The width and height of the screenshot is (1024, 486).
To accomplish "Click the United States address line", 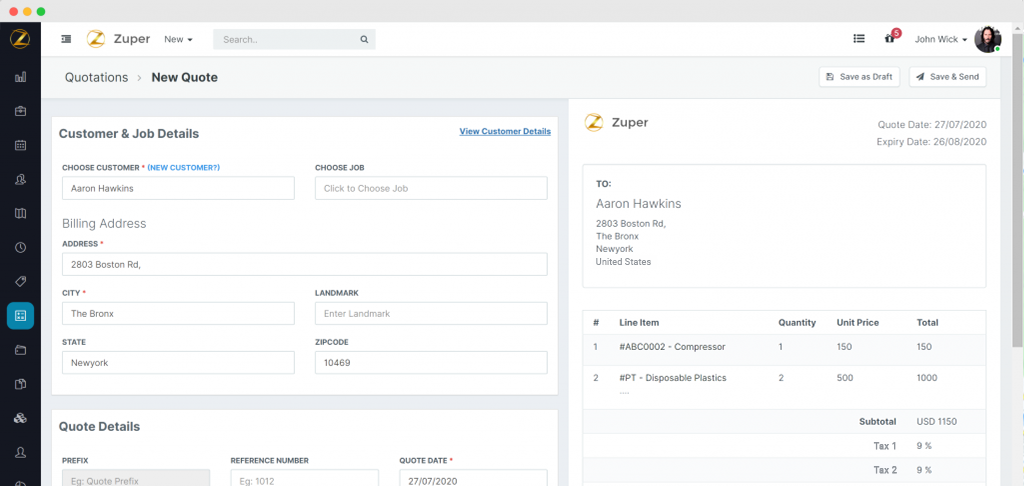I will pos(623,262).
